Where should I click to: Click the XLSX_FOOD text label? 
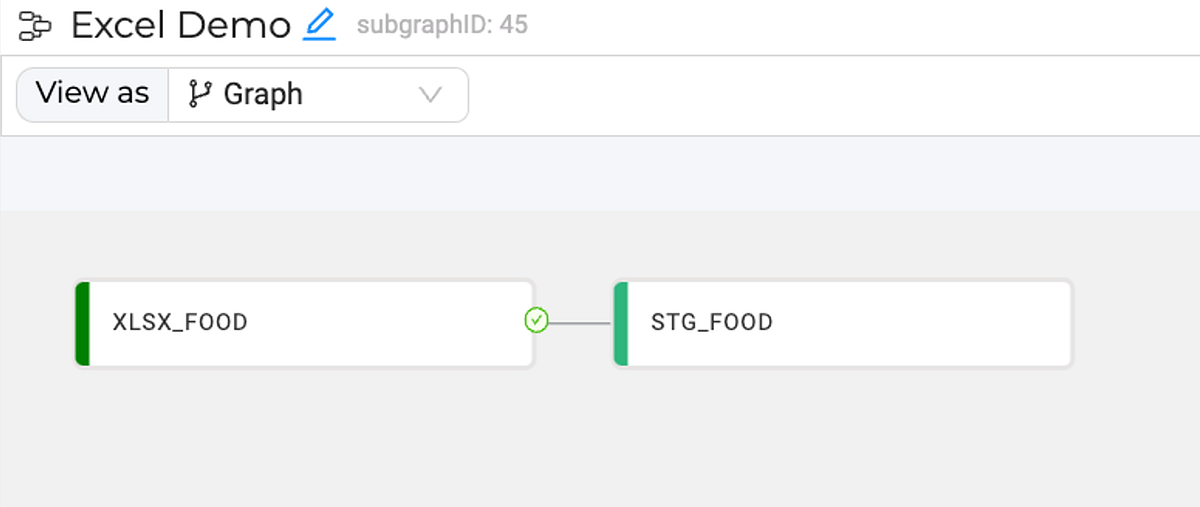click(180, 323)
